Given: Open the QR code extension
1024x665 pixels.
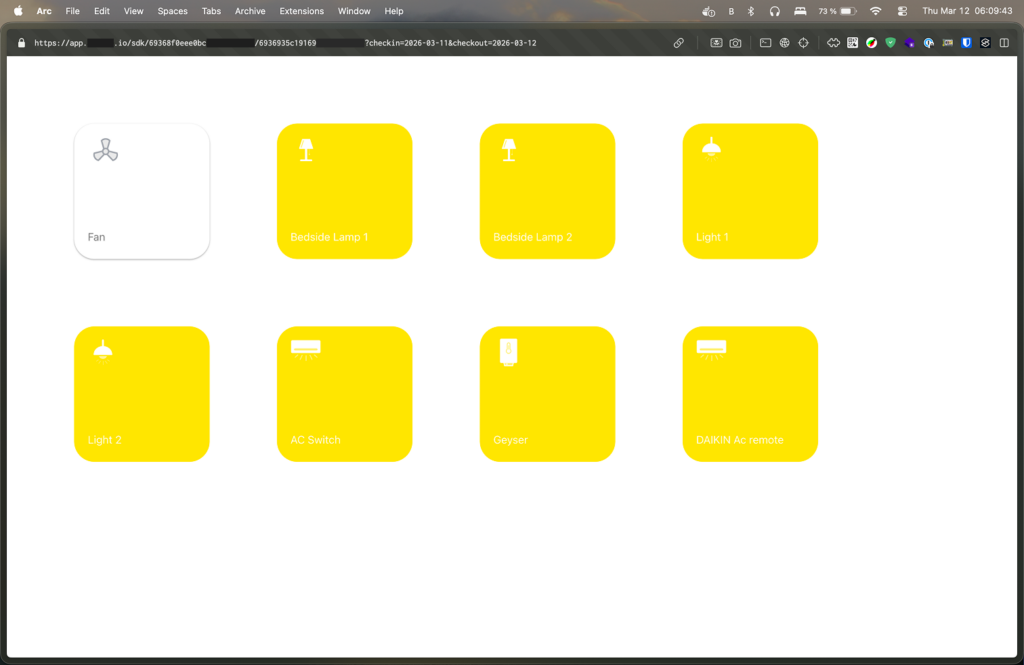Looking at the screenshot, I should [x=853, y=43].
